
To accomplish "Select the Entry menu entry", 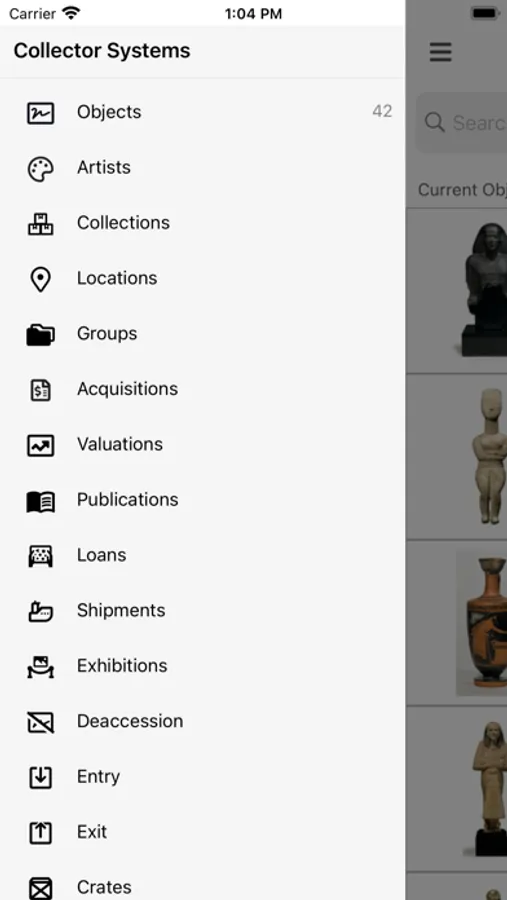I will coord(202,777).
